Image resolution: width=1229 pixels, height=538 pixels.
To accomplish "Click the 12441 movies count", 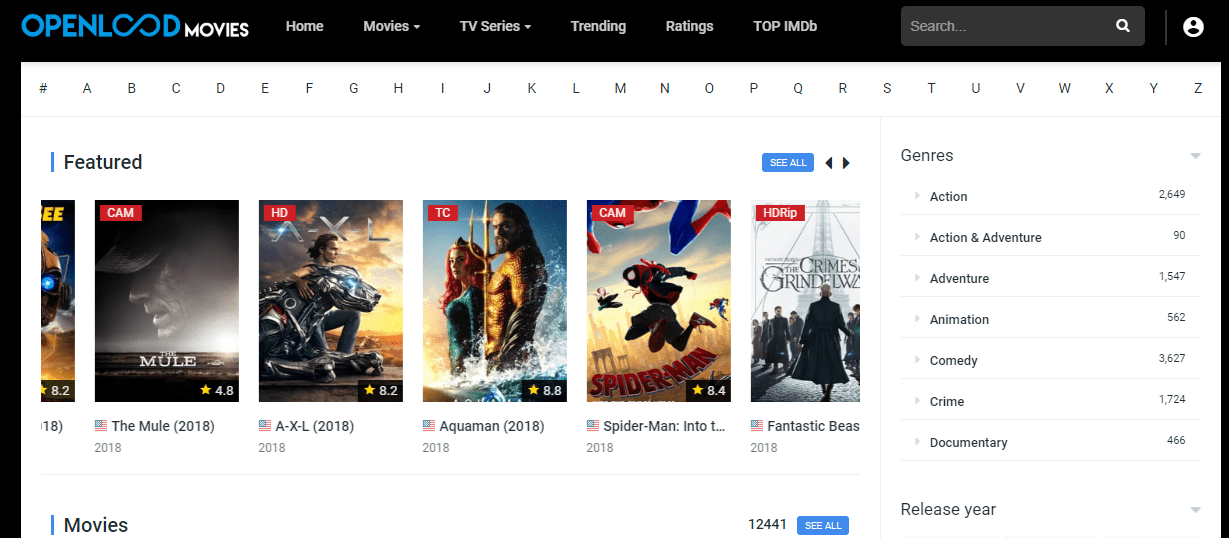I will (x=767, y=524).
